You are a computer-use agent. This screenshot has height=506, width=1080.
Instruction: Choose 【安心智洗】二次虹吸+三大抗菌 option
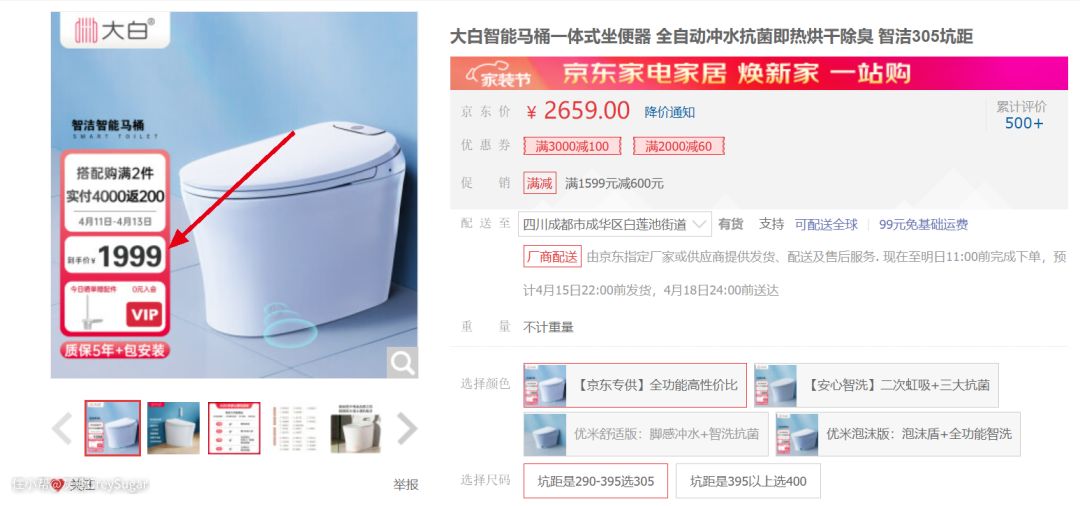click(x=876, y=385)
